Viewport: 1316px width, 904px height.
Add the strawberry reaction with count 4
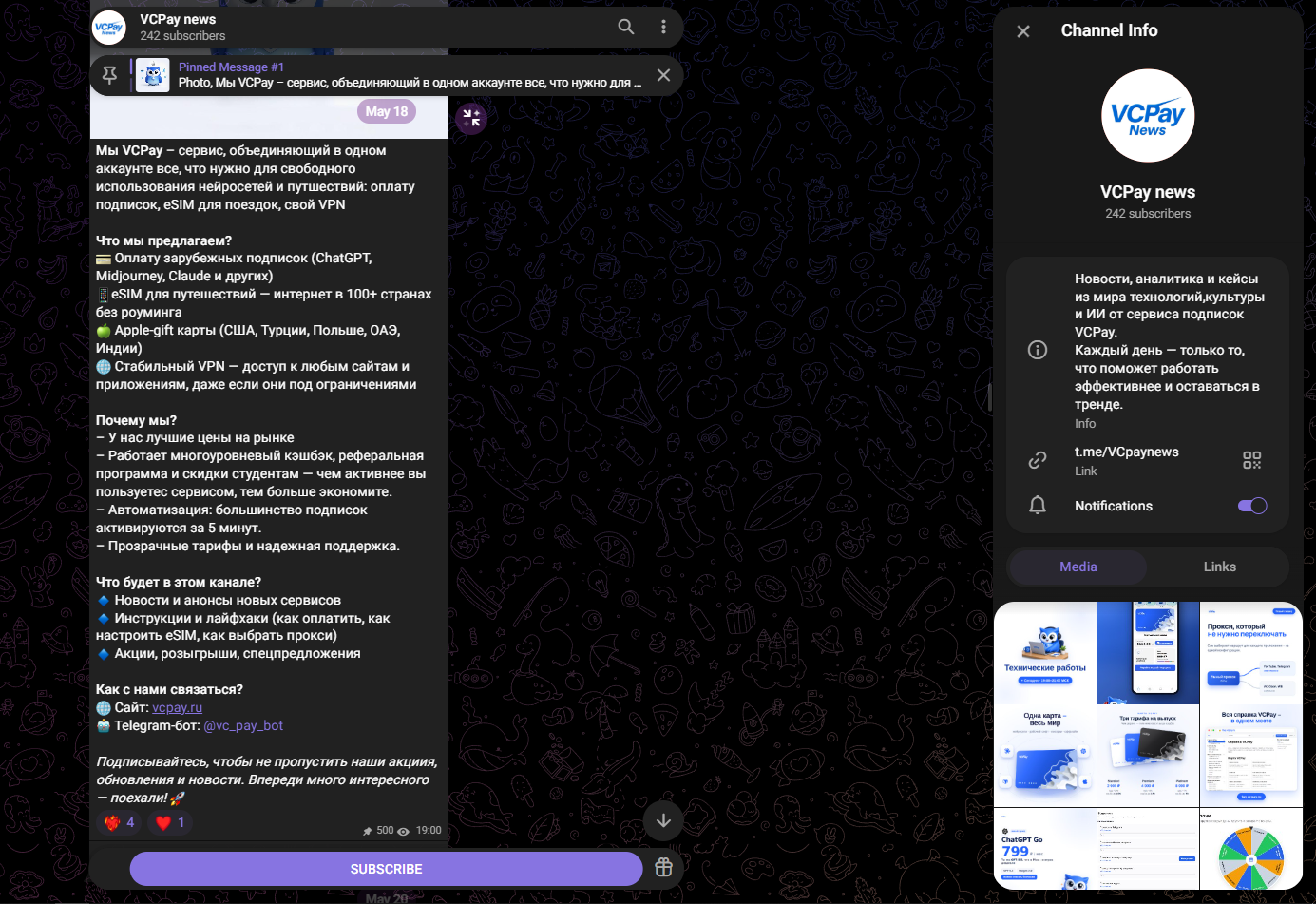tap(120, 822)
